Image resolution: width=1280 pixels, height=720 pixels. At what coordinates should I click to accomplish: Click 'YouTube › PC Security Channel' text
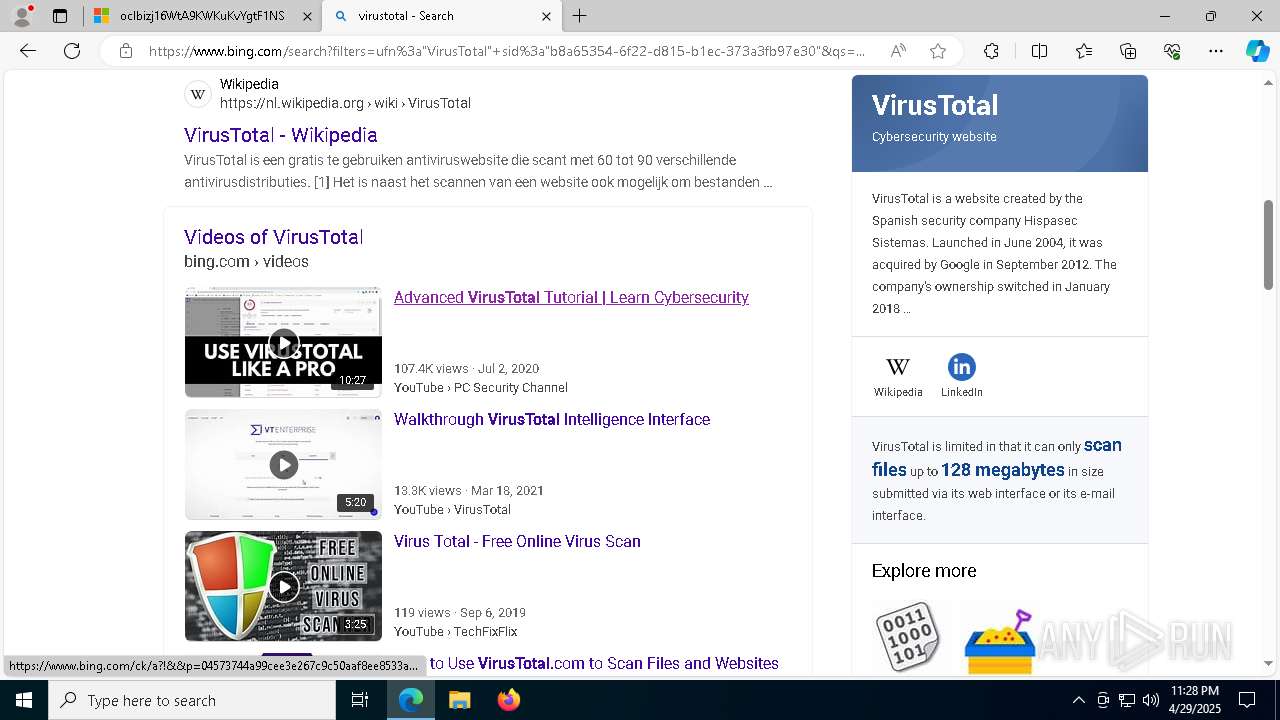[480, 387]
